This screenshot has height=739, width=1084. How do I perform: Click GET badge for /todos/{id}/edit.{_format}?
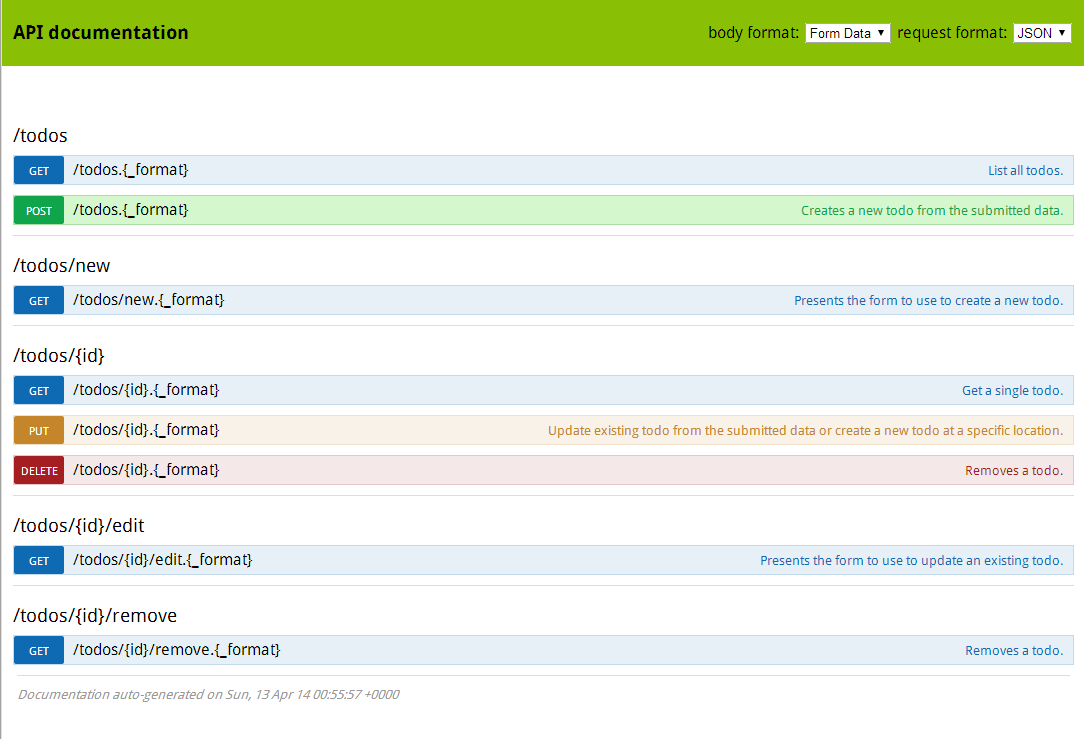(x=39, y=561)
